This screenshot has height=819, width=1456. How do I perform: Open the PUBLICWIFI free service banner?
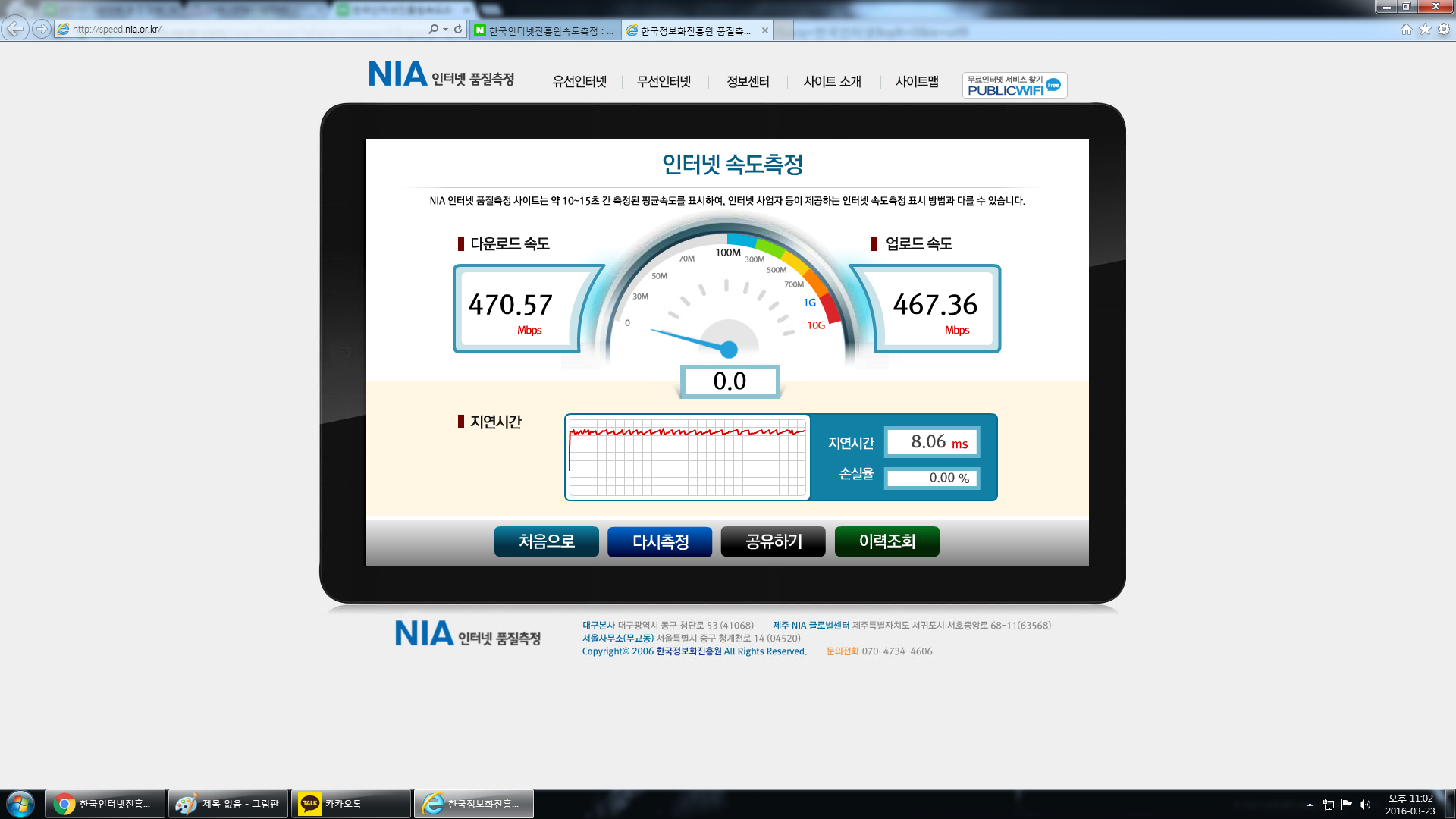click(1015, 85)
